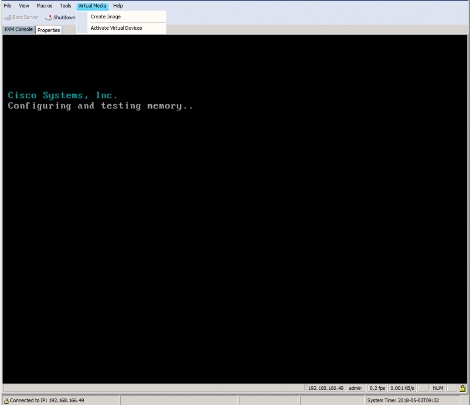
Task: Switch to the KVM Console tab
Action: click(x=19, y=30)
